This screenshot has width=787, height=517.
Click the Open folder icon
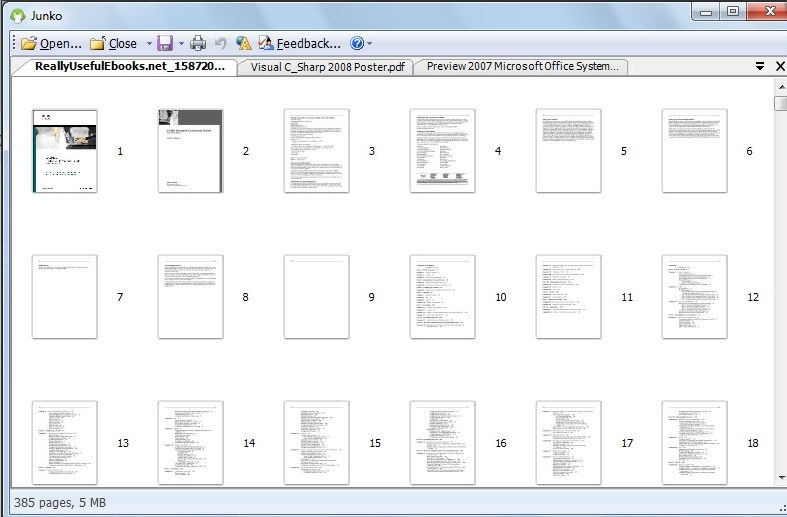29,44
